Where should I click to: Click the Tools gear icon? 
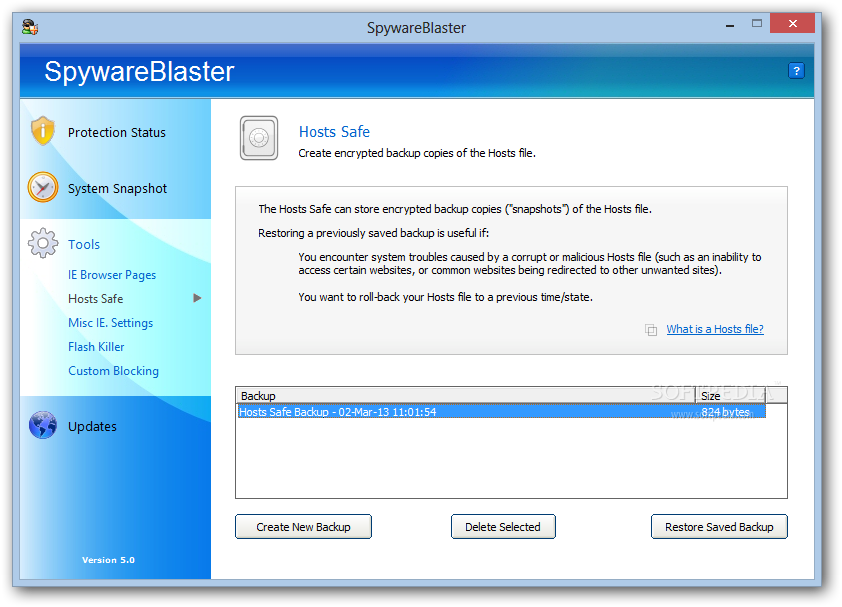(x=43, y=243)
